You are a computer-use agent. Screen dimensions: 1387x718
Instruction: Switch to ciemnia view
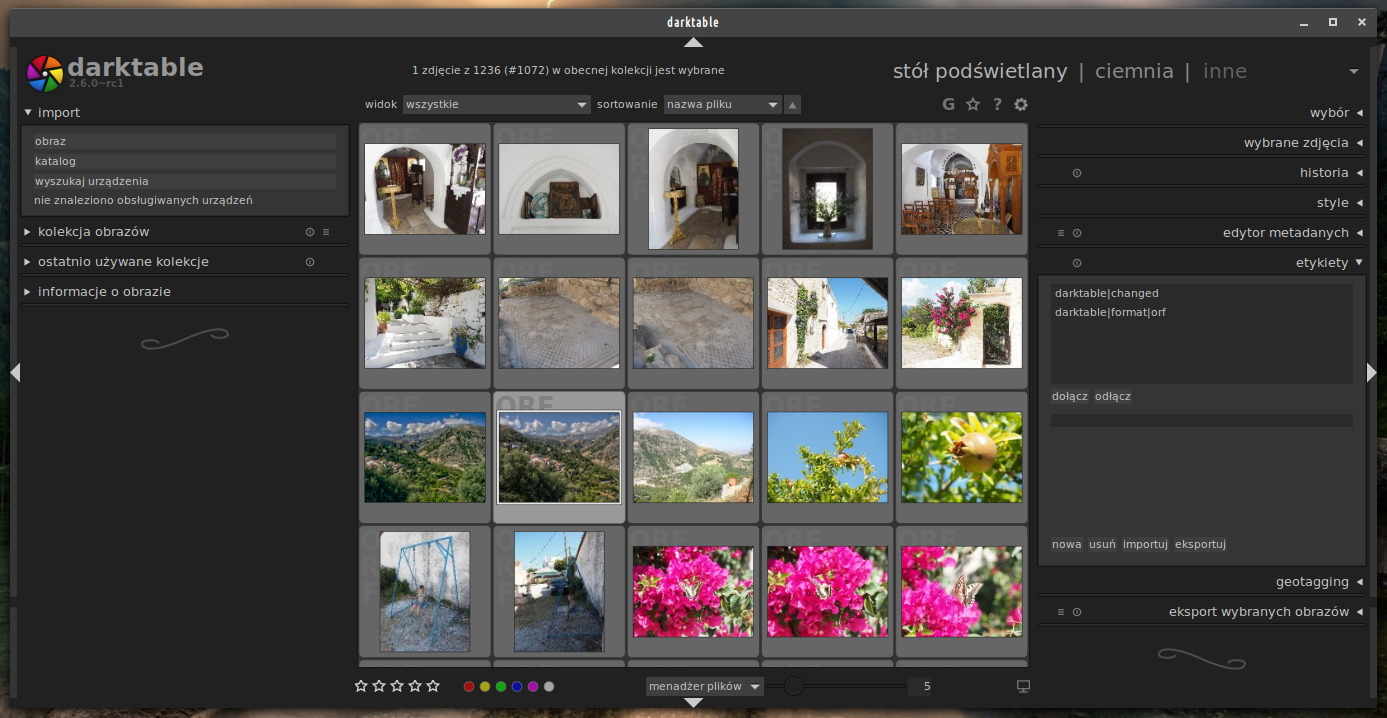pos(1134,71)
